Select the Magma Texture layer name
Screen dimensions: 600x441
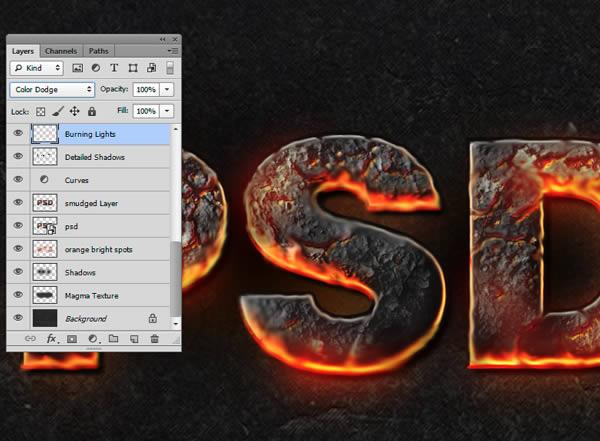point(92,296)
